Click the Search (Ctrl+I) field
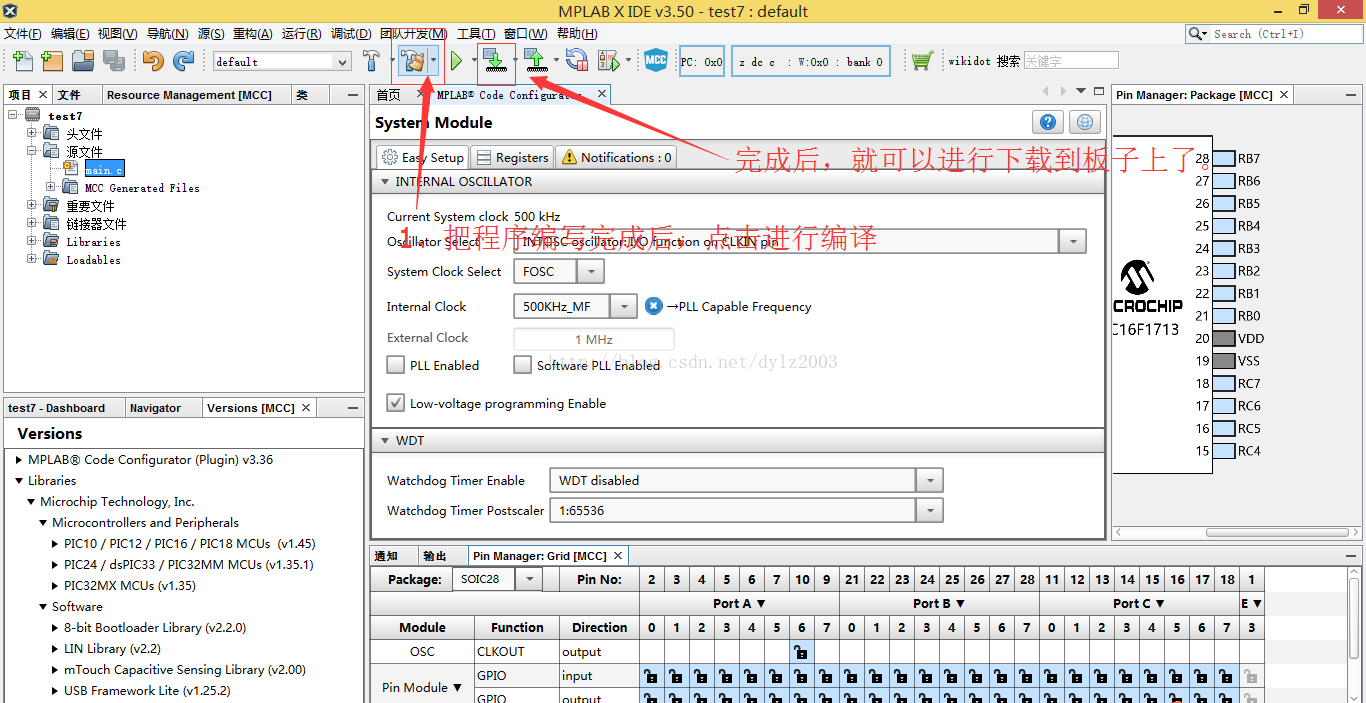The width and height of the screenshot is (1366, 703). tap(1283, 34)
